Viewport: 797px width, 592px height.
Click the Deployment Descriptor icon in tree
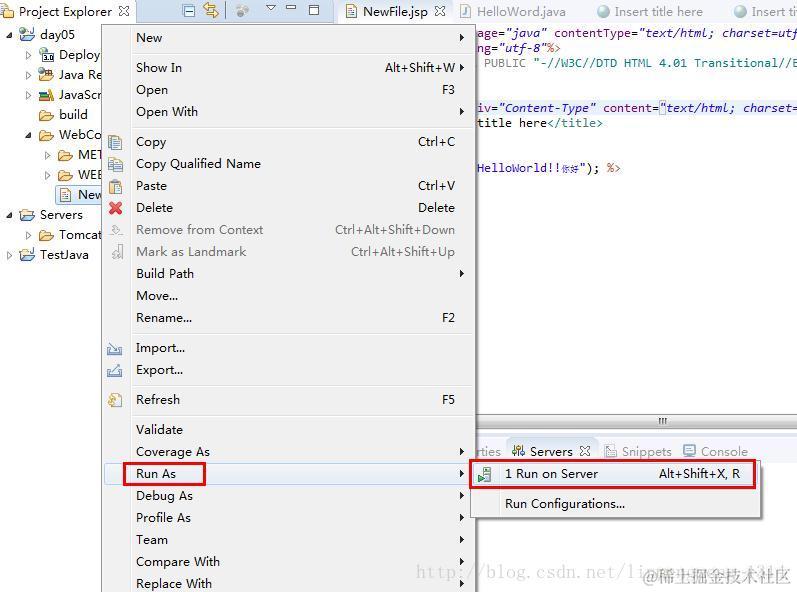47,54
